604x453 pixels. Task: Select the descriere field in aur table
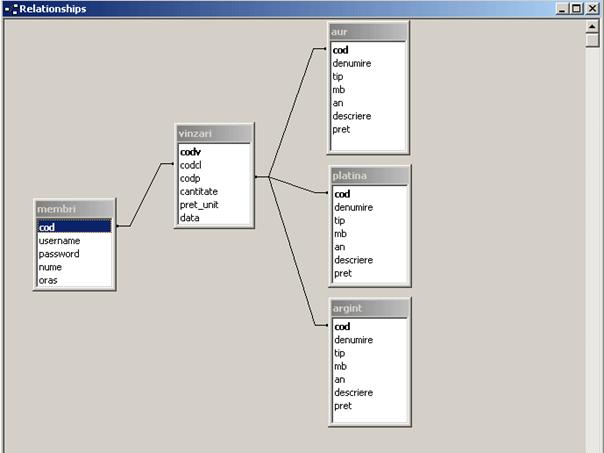click(352, 116)
